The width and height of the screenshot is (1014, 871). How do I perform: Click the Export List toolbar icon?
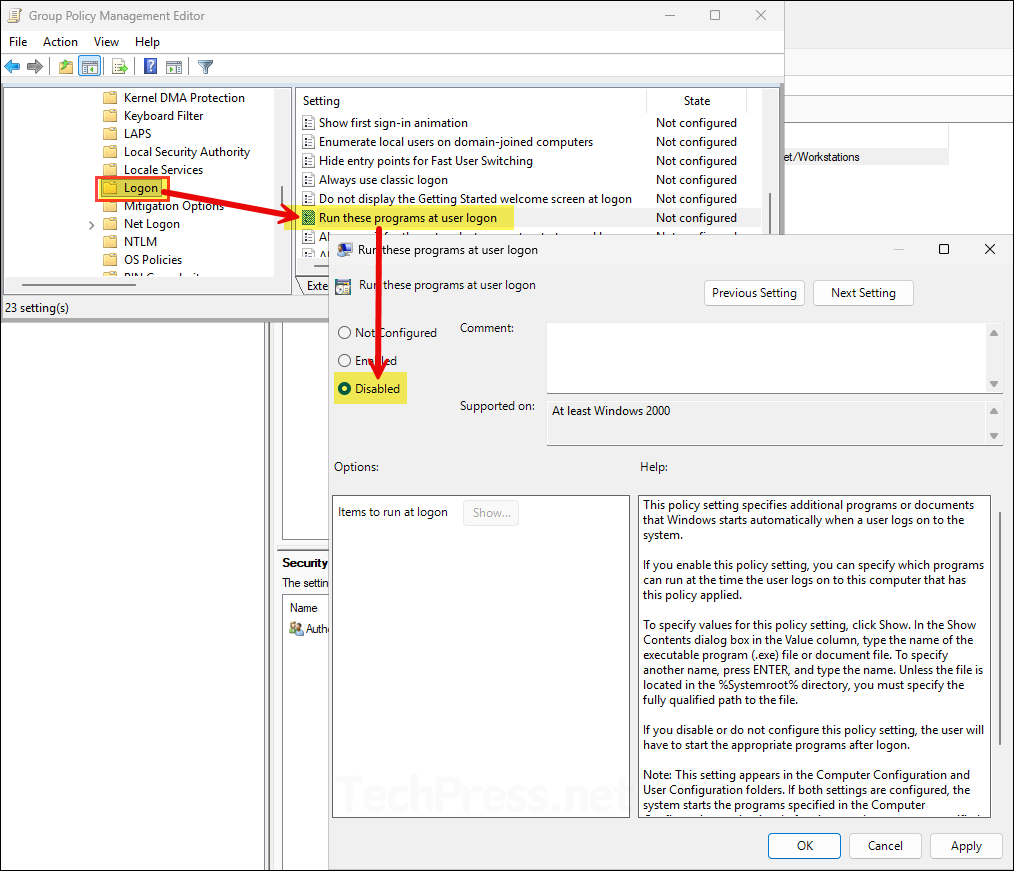119,66
